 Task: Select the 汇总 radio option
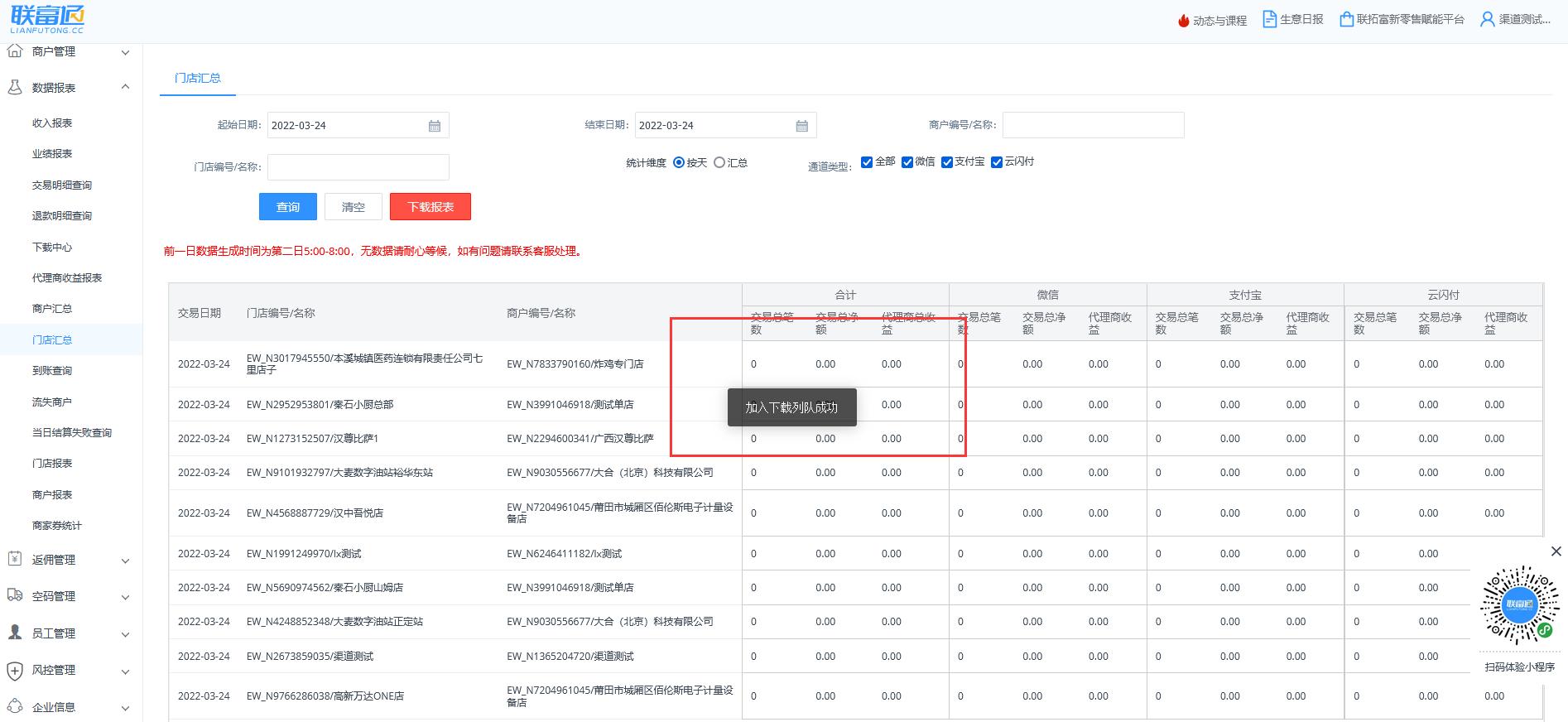[719, 163]
